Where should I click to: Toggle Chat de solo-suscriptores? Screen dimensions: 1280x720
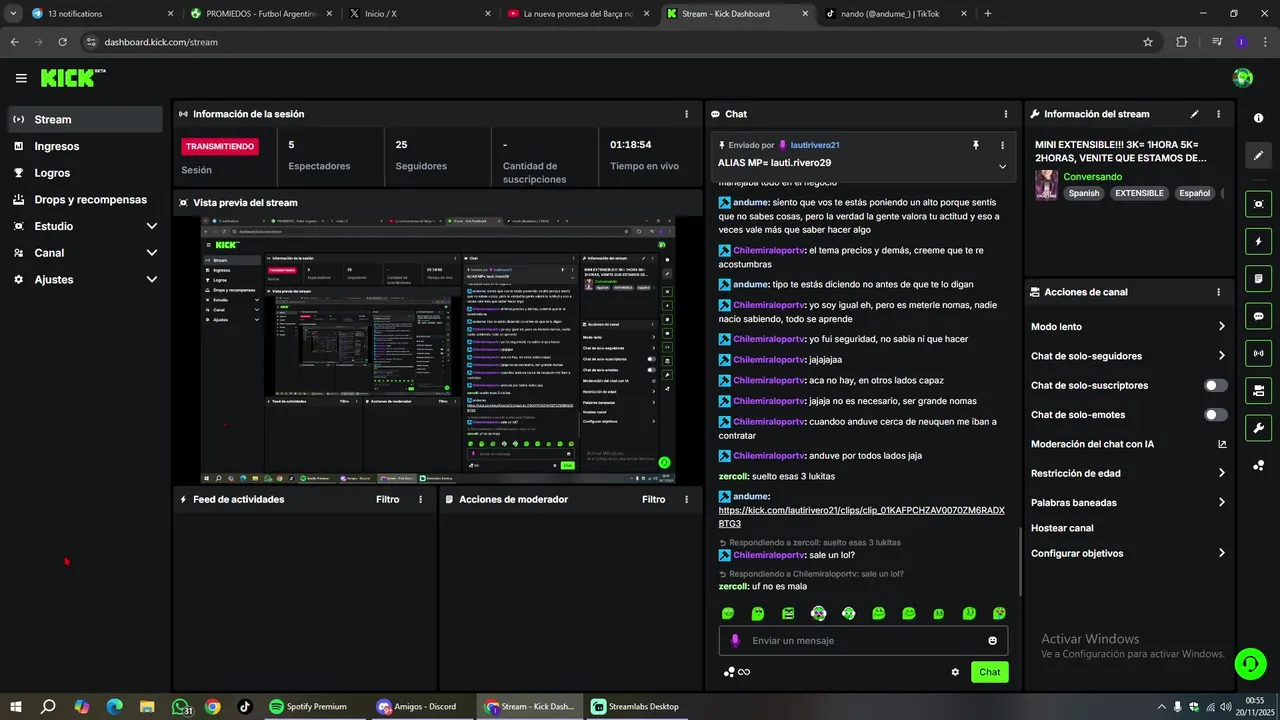[x=1215, y=385]
